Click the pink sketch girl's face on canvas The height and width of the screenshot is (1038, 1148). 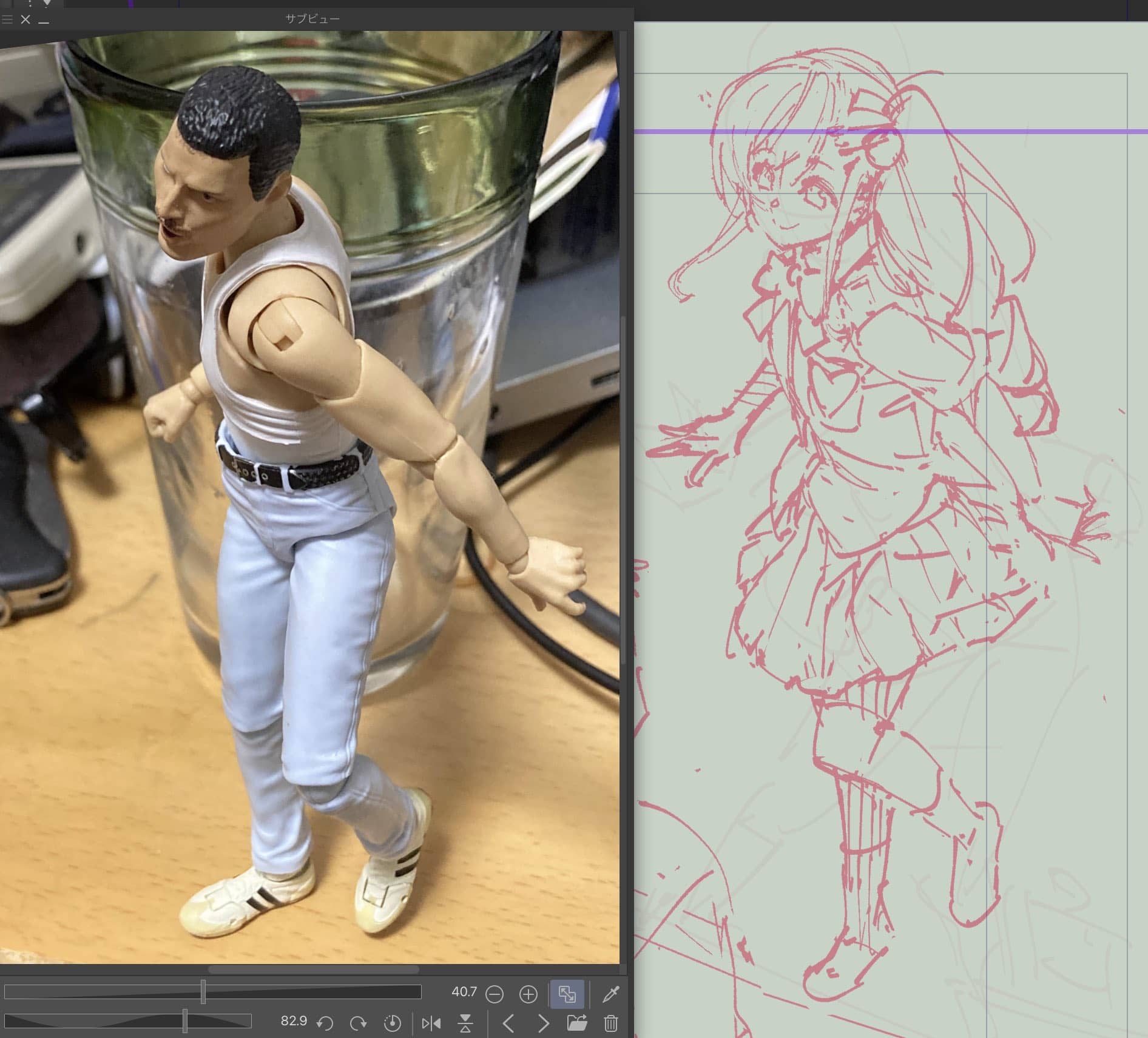tap(789, 200)
